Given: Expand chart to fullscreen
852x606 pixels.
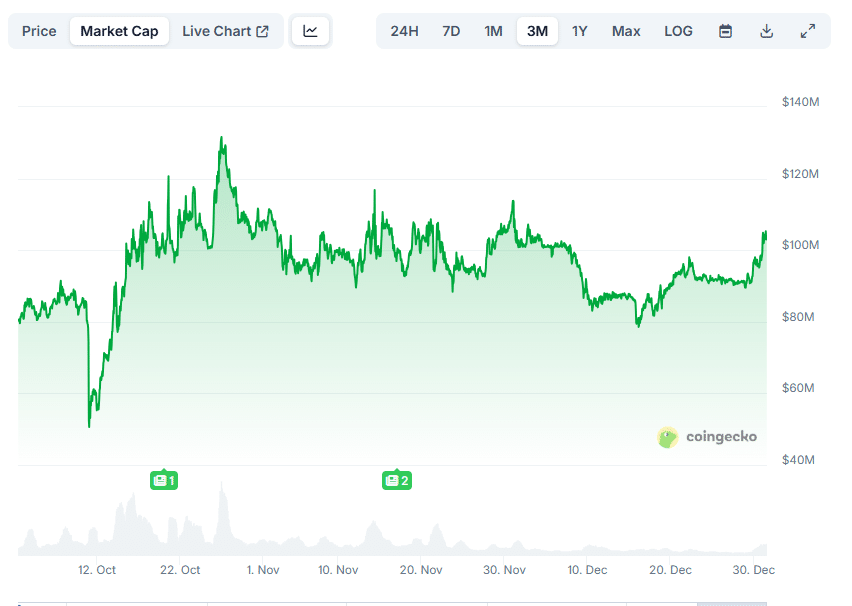Looking at the screenshot, I should coord(808,31).
